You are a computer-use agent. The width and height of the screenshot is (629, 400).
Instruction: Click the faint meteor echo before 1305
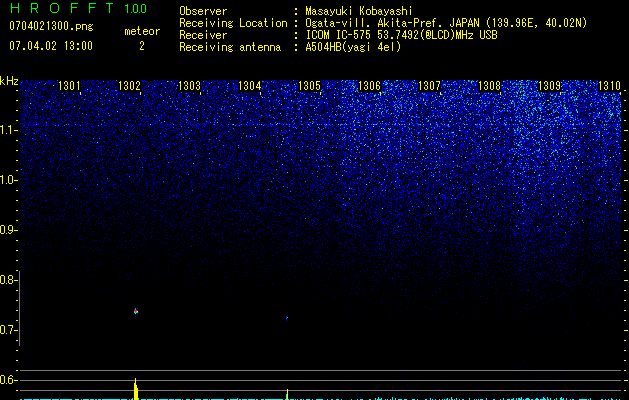point(287,318)
